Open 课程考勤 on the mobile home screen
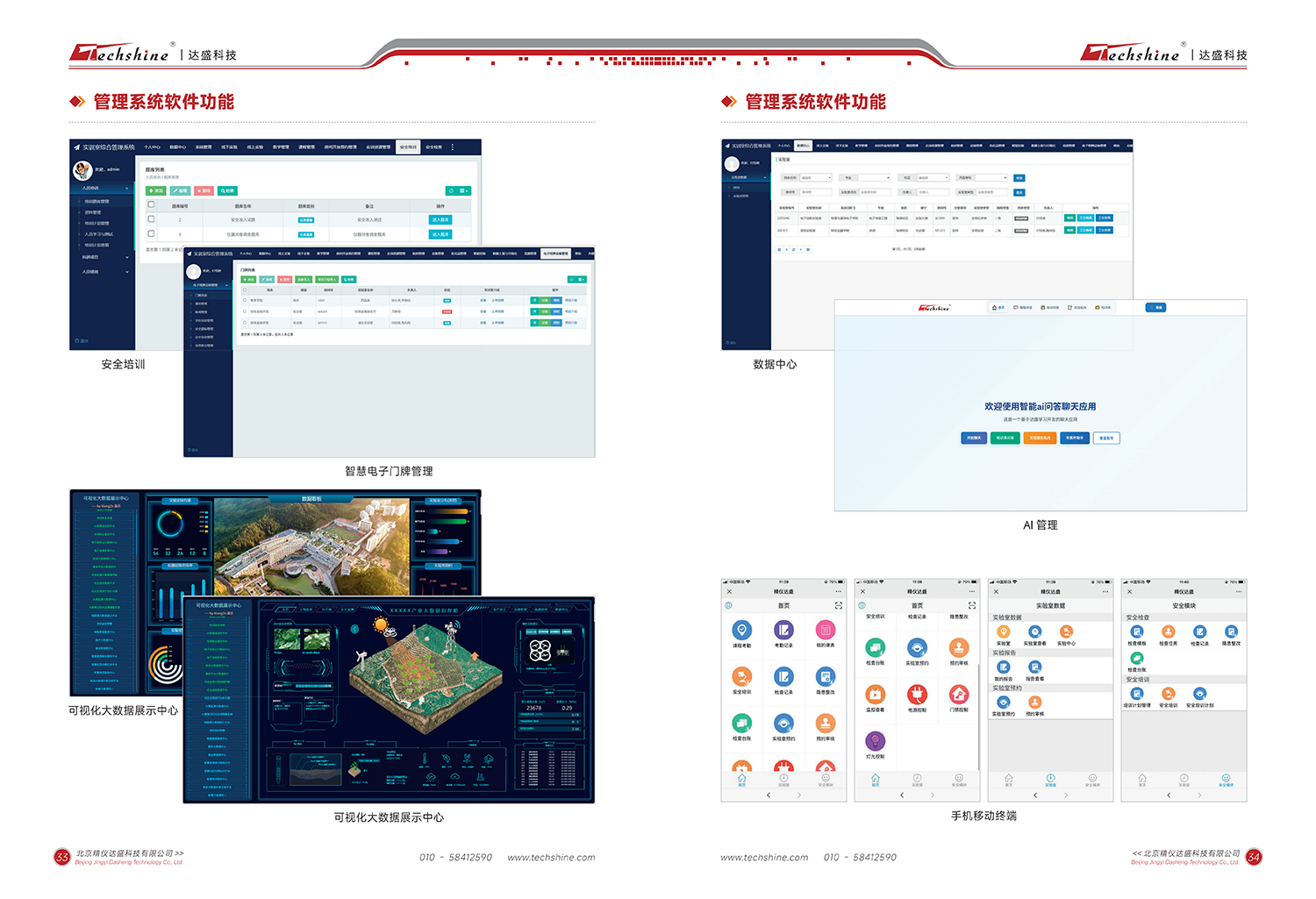1316x899 pixels. click(x=741, y=631)
